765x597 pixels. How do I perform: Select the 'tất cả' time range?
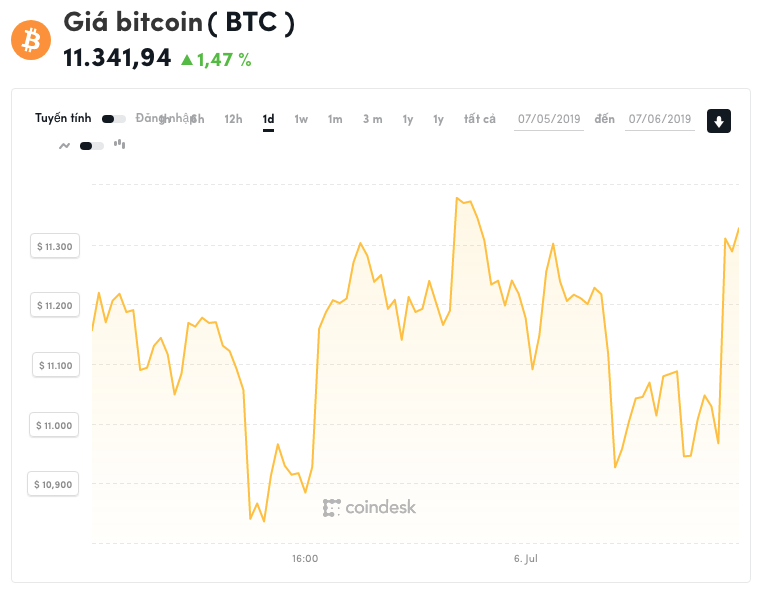[x=480, y=119]
